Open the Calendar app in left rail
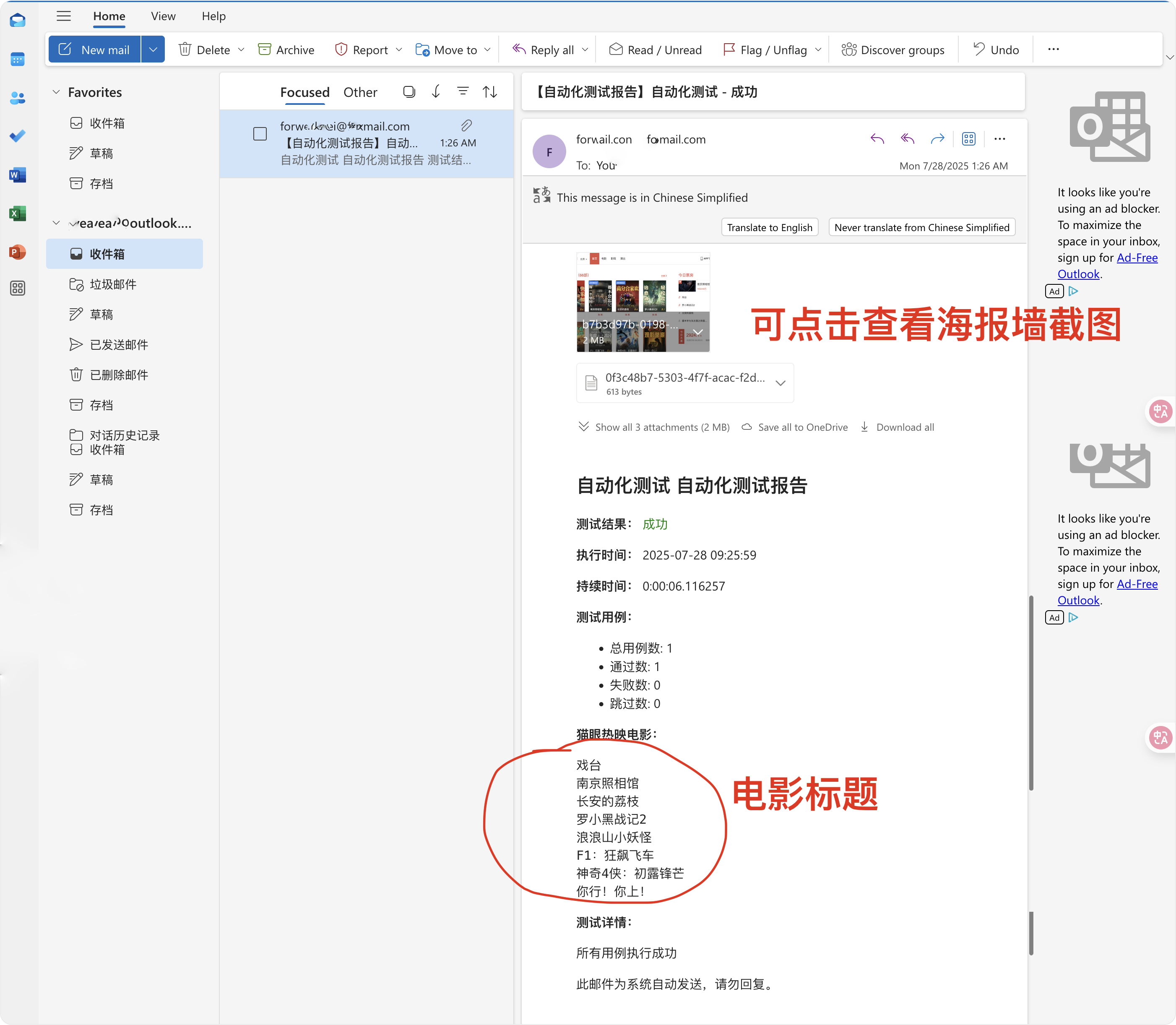 coord(18,59)
